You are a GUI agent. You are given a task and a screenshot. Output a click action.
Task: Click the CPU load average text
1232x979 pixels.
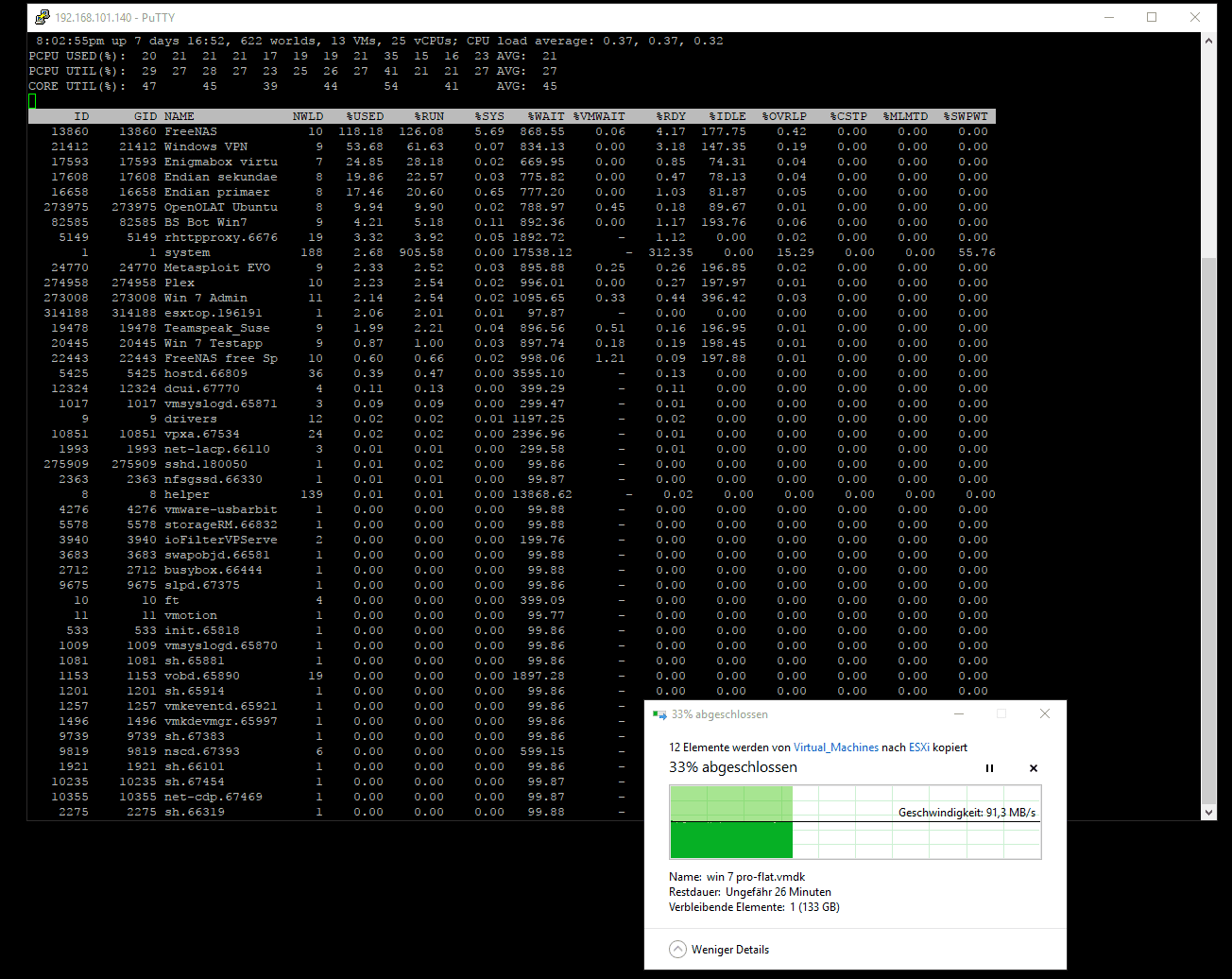(x=595, y=41)
